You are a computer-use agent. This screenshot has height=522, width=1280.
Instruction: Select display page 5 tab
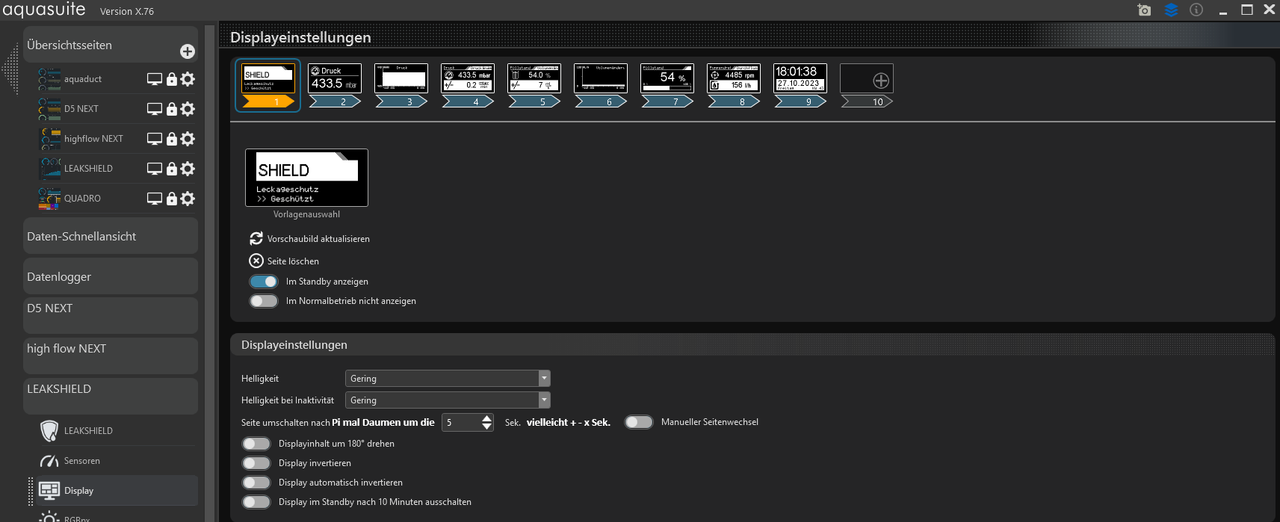point(534,86)
